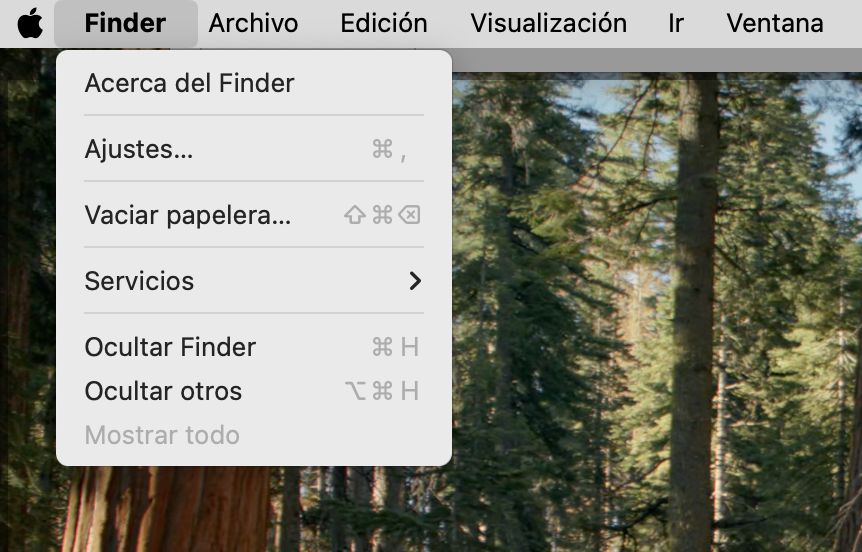The width and height of the screenshot is (862, 552).
Task: Select Vaciar papelera…
Action: (x=254, y=215)
